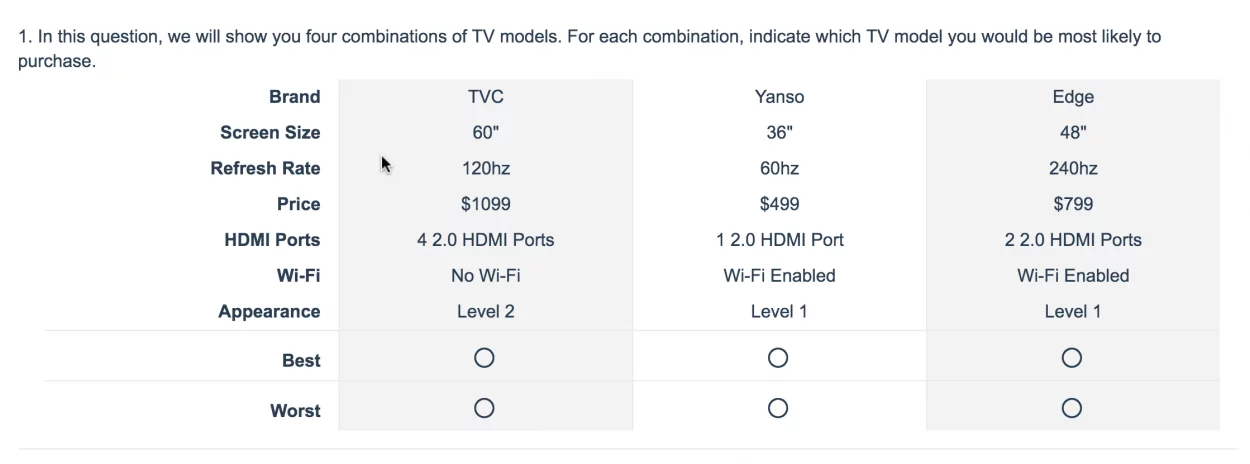Image resolution: width=1250 pixels, height=464 pixels.
Task: Click the $799 price value
Action: [x=1073, y=204]
